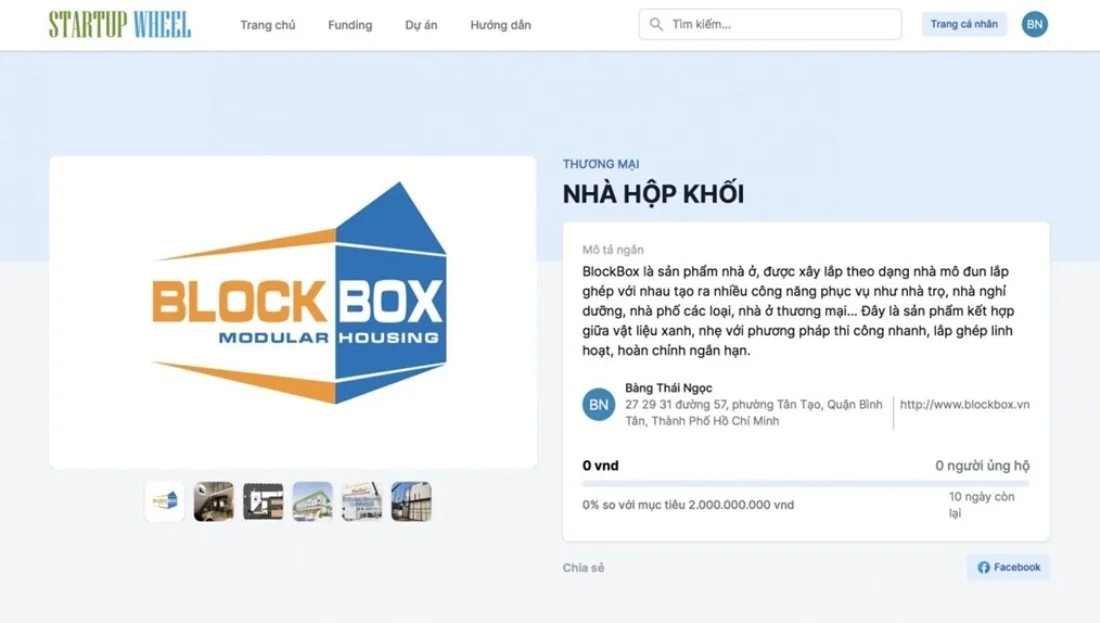The width and height of the screenshot is (1100, 623).
Task: Click the address text in quận Bình Tân
Action: click(753, 413)
